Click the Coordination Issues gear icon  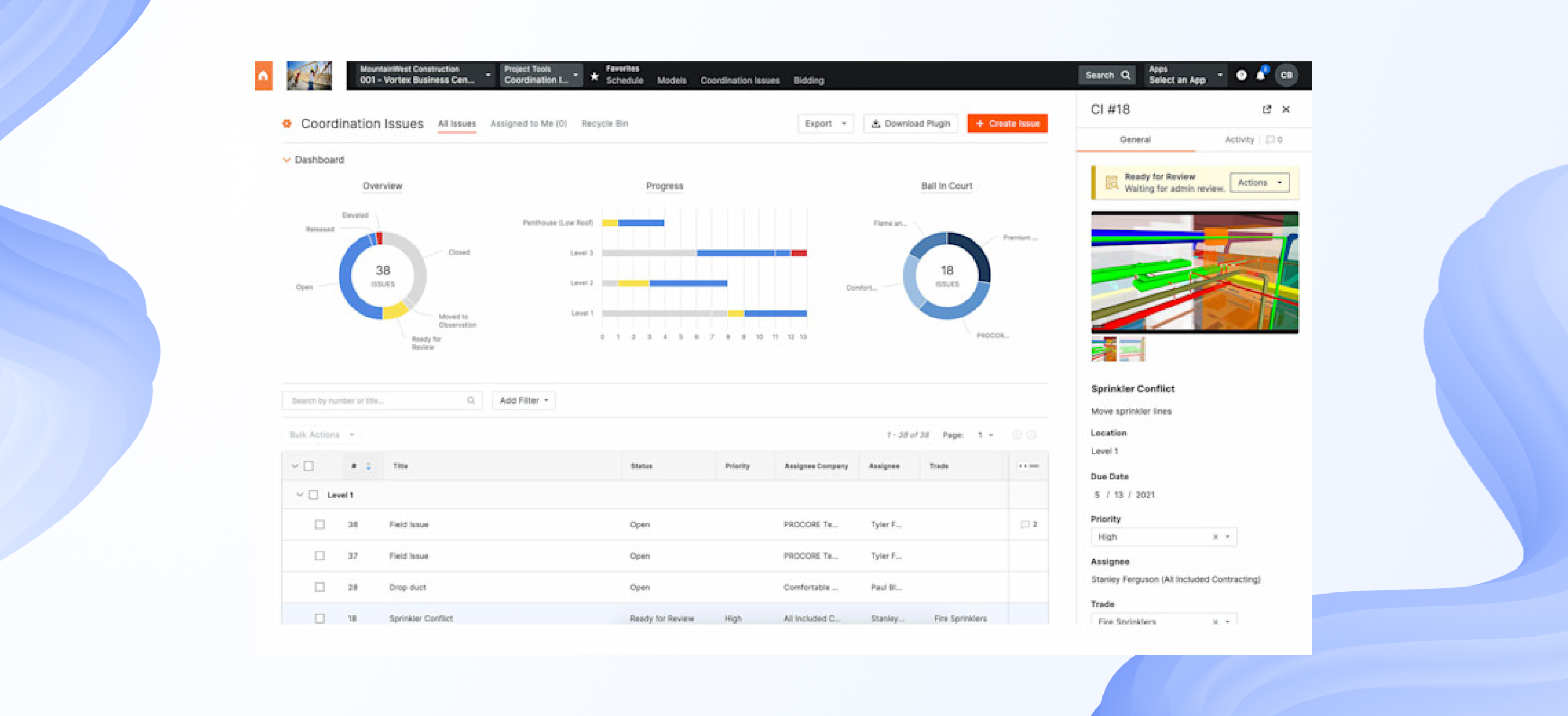pyautogui.click(x=287, y=124)
